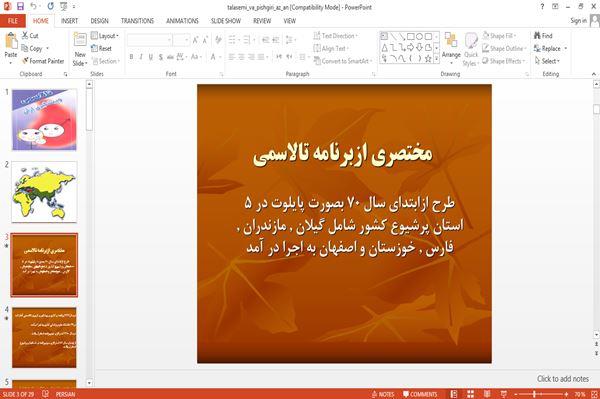600x399 pixels.
Task: Clear all text formatting
Action: [x=218, y=40]
